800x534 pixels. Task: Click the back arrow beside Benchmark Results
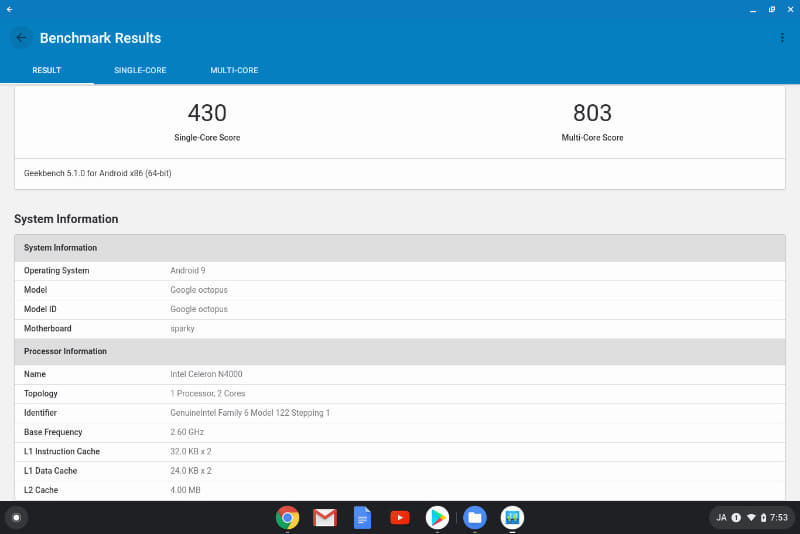pos(21,38)
